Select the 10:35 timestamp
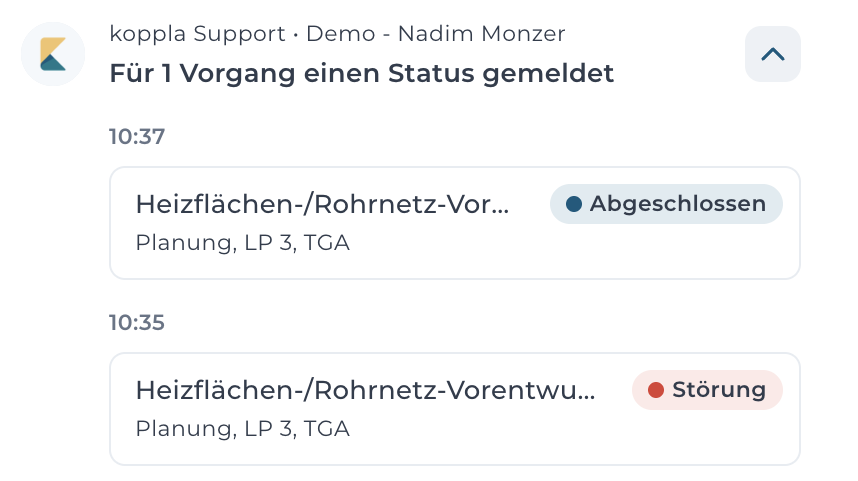Image resolution: width=858 pixels, height=481 pixels. (137, 323)
